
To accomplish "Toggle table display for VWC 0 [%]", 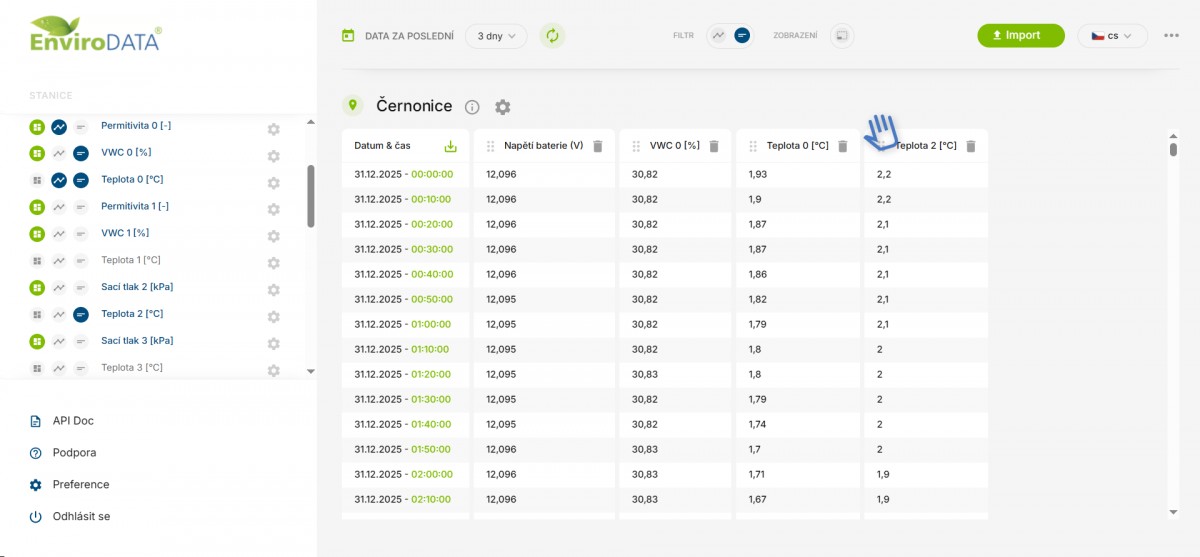I will pos(81,153).
